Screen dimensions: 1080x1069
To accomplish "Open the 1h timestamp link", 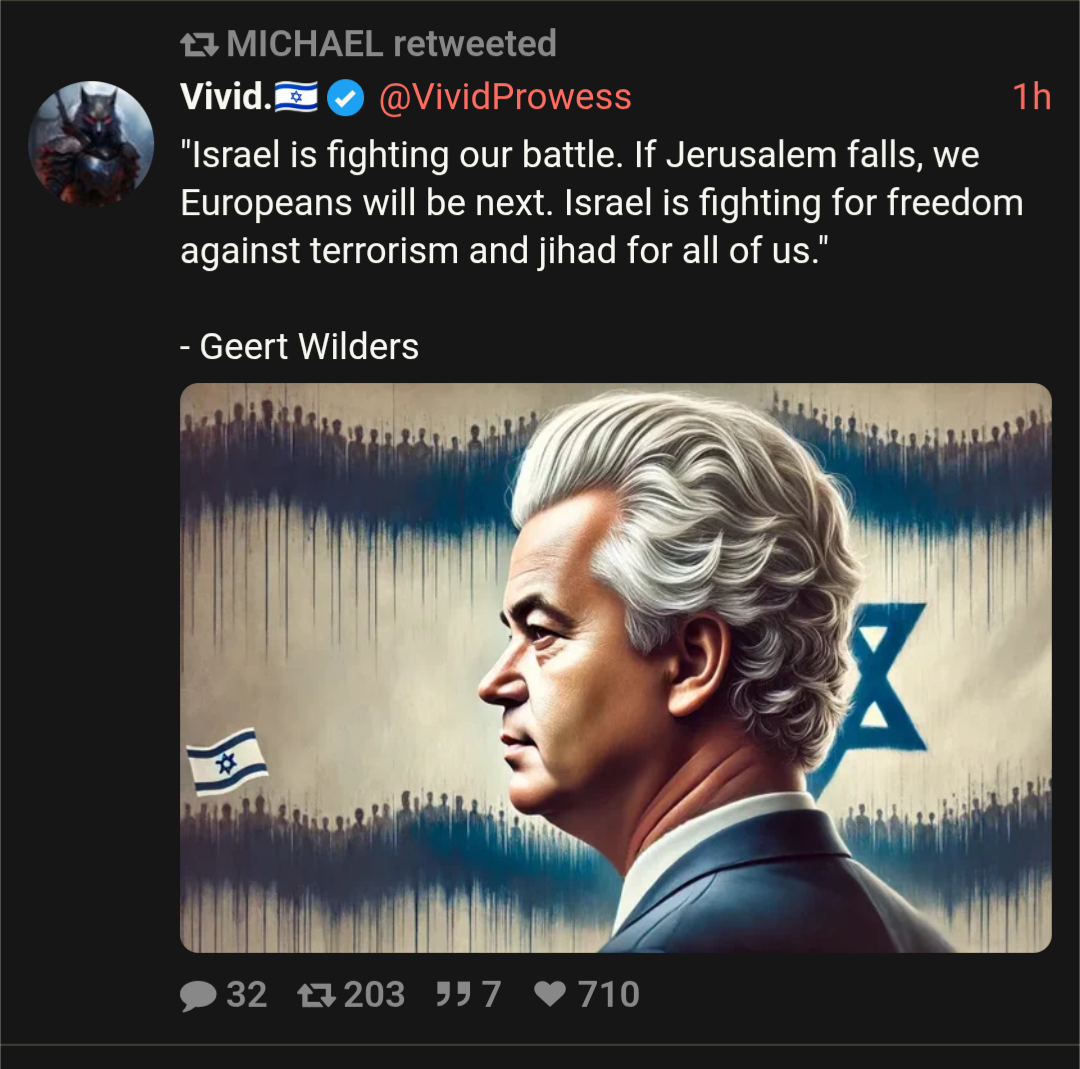I will pos(1031,96).
